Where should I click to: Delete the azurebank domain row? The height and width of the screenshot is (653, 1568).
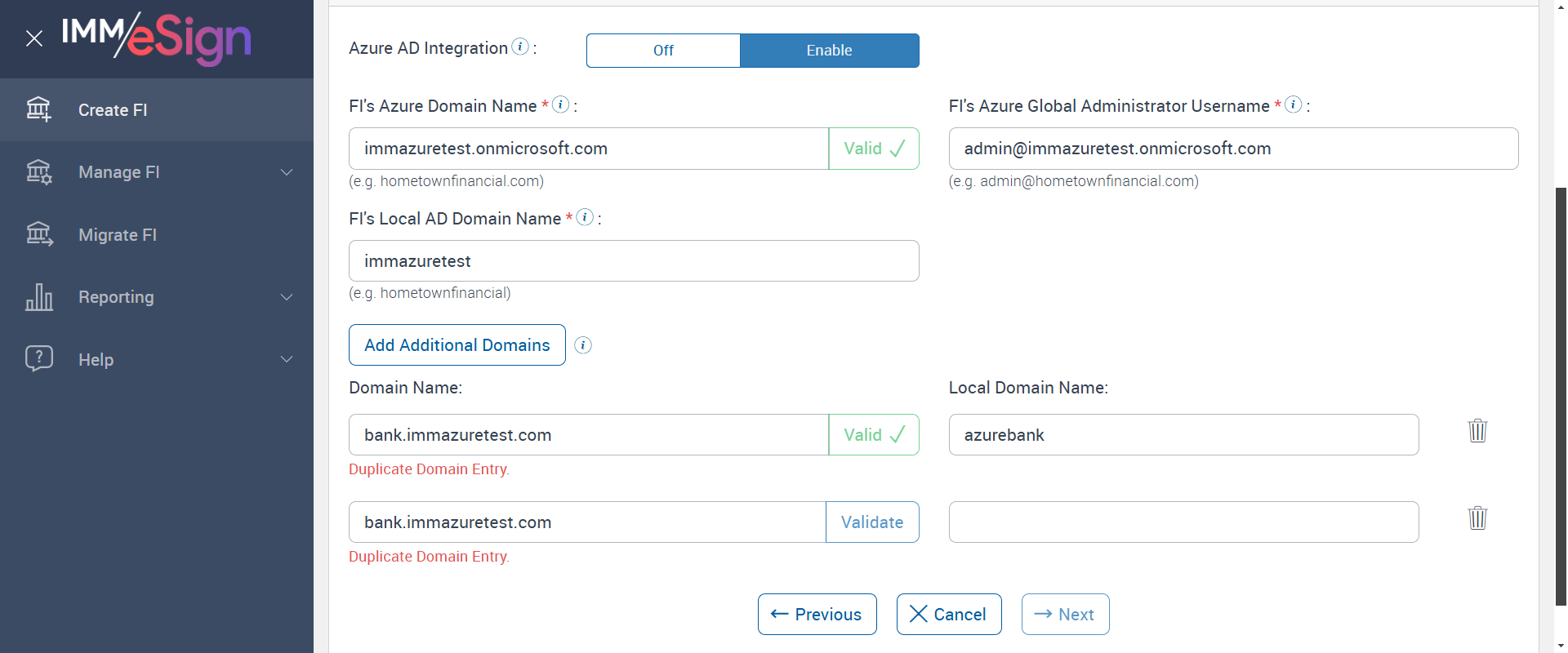pyautogui.click(x=1477, y=431)
